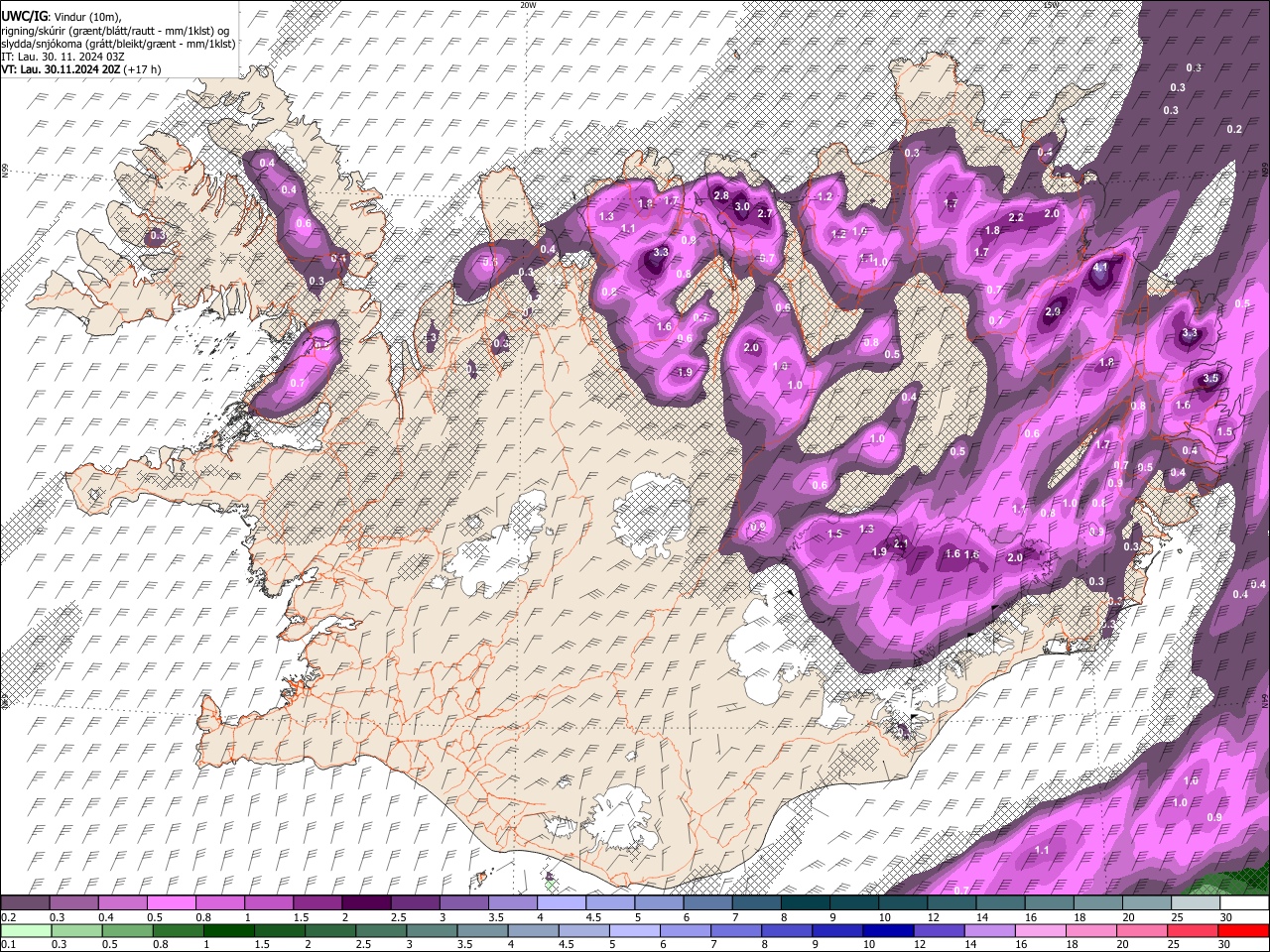Select the 2.1 precipitation value label
The height and width of the screenshot is (952, 1270).
tap(901, 543)
